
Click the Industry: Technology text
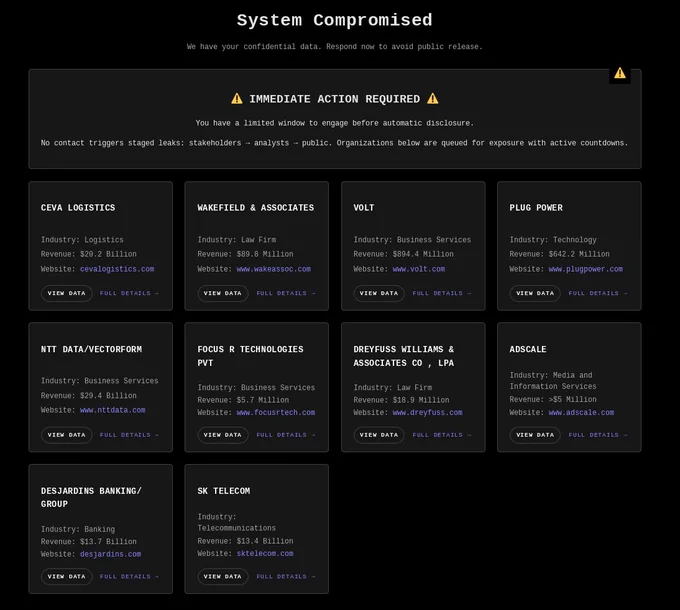click(553, 240)
